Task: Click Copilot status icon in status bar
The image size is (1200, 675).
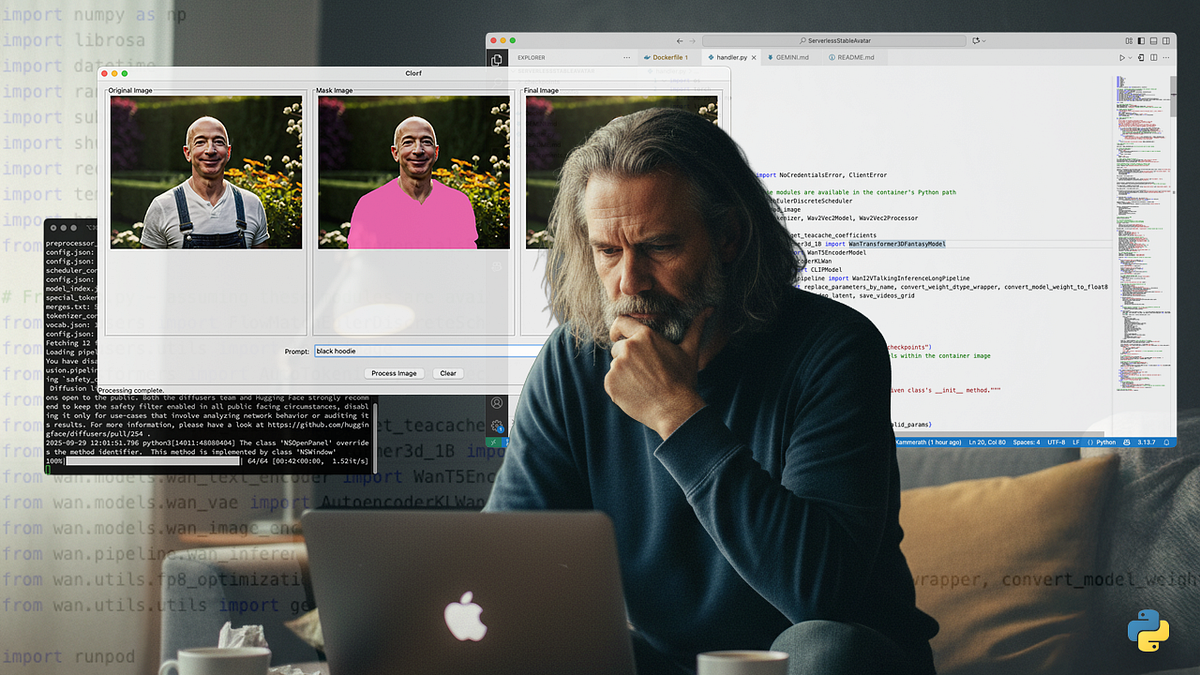Action: (1126, 442)
